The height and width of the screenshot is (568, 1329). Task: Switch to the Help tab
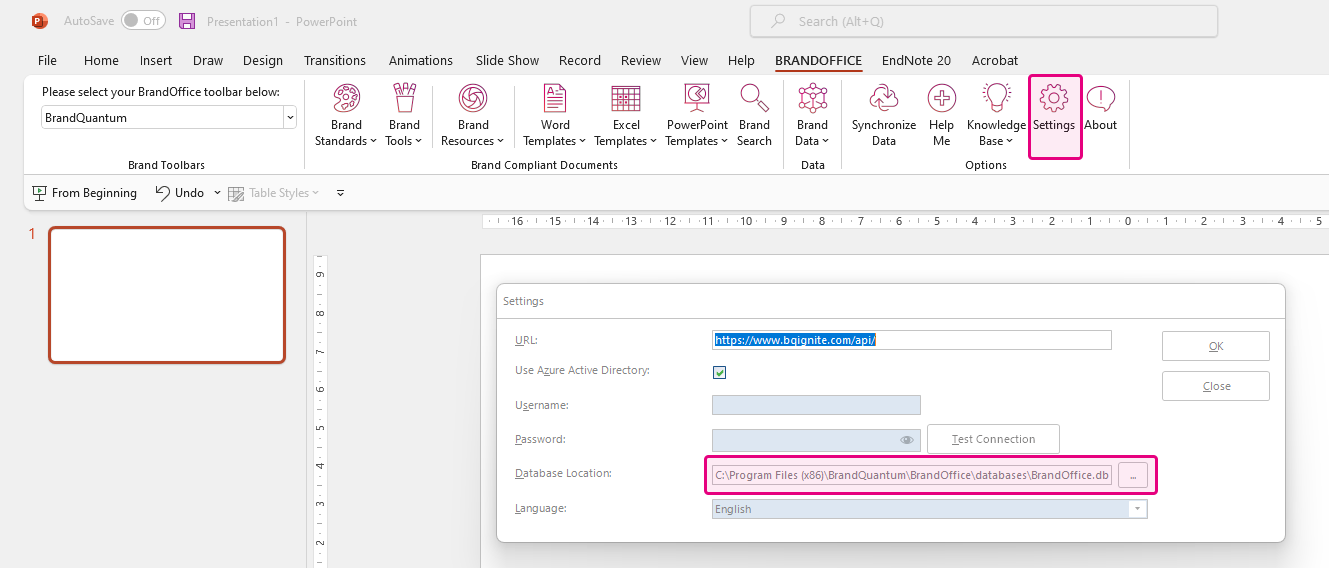click(741, 60)
